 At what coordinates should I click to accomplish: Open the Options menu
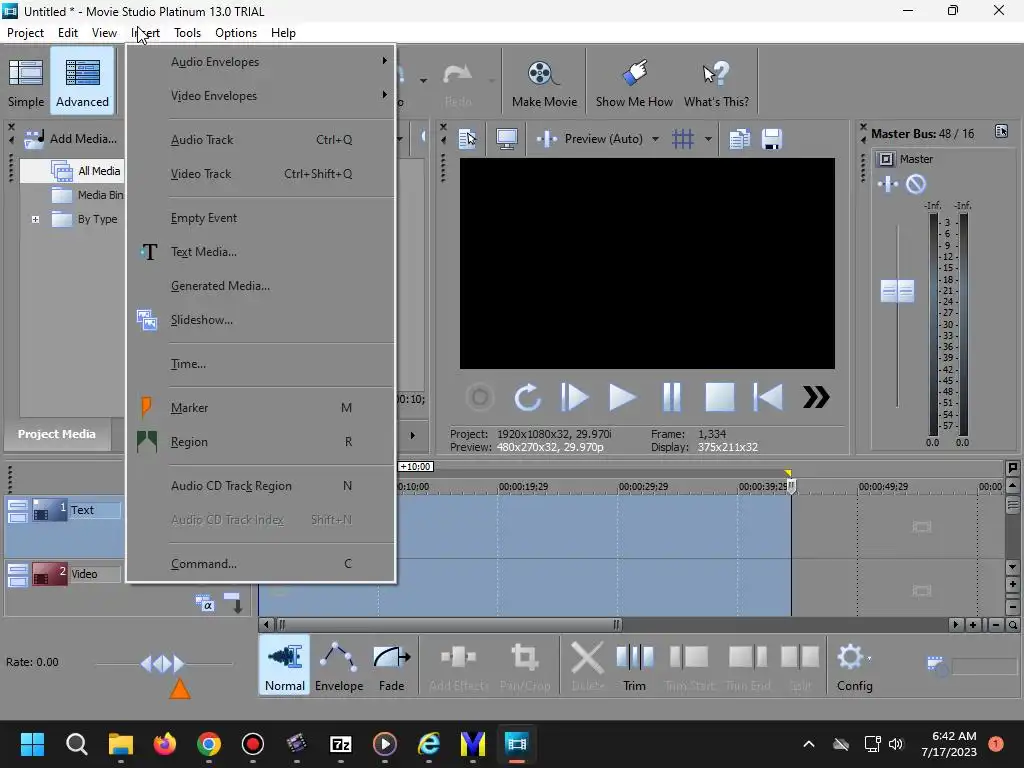click(236, 33)
